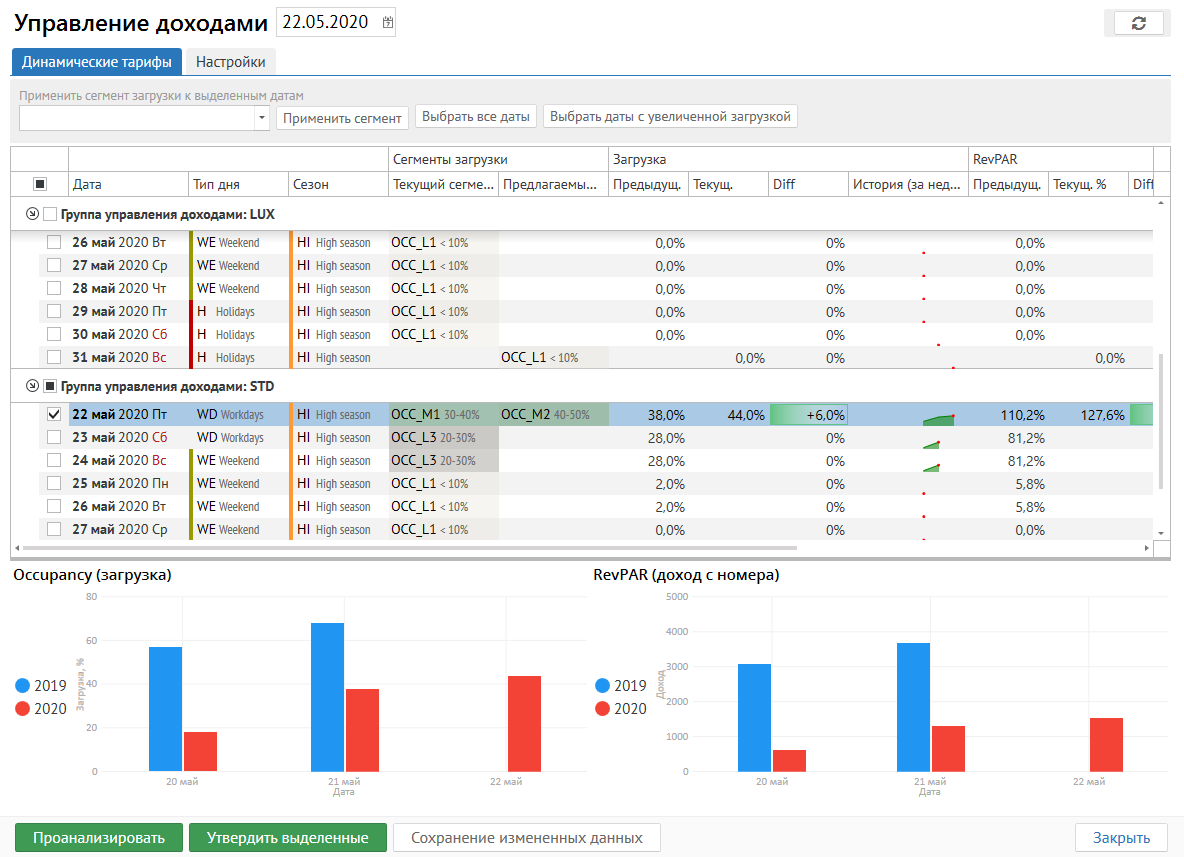Select the Динамические тарифы tab
The image size is (1184, 857).
click(x=96, y=62)
